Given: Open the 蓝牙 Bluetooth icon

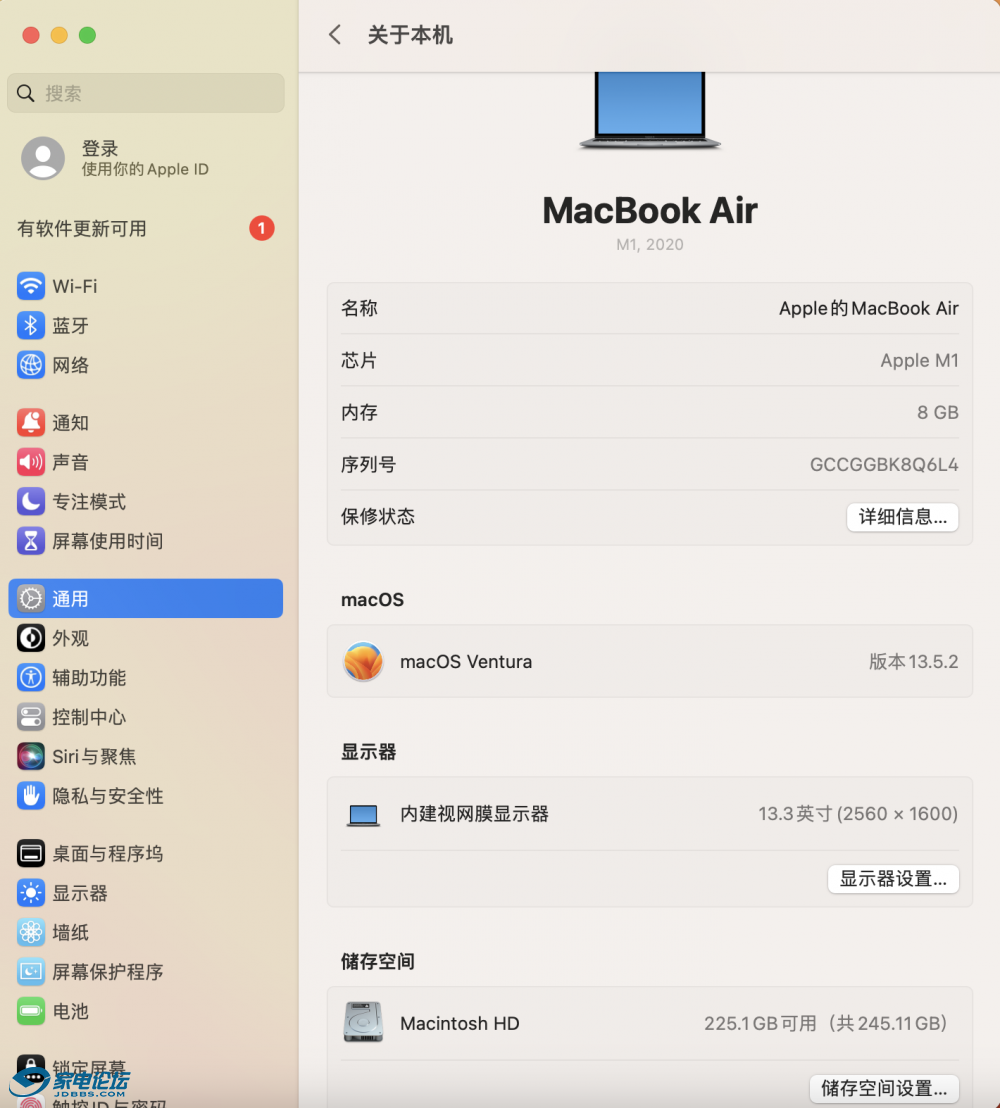Looking at the screenshot, I should (30, 326).
